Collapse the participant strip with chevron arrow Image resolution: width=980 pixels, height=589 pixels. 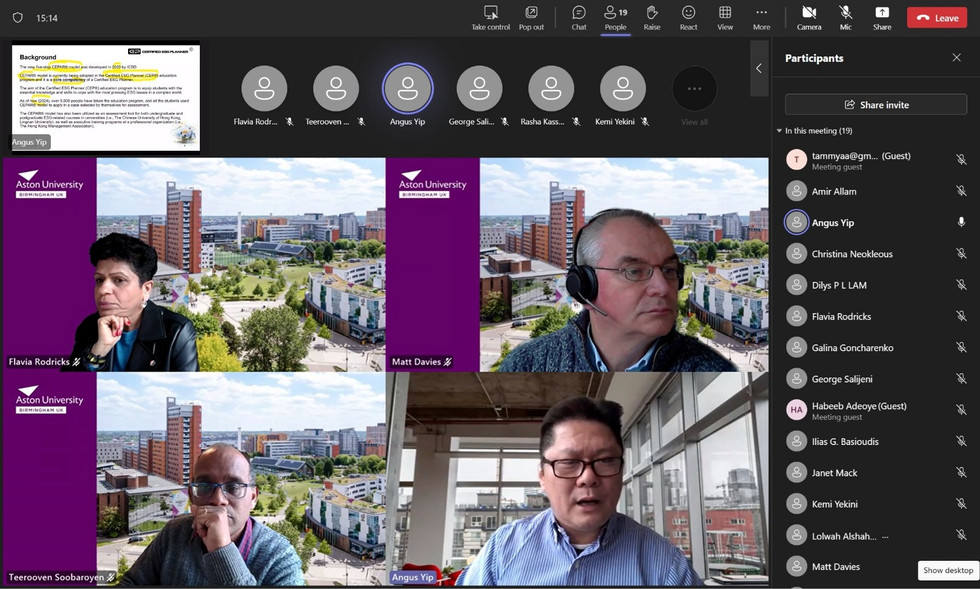coord(759,68)
